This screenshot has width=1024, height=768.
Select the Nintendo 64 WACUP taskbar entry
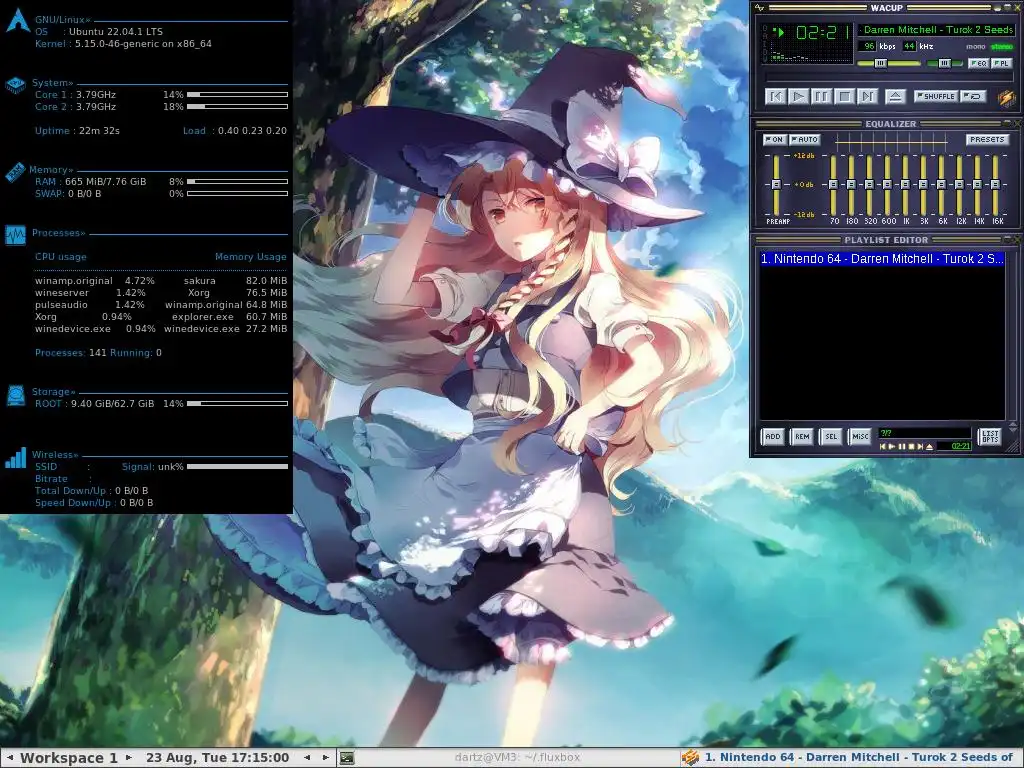coord(850,758)
